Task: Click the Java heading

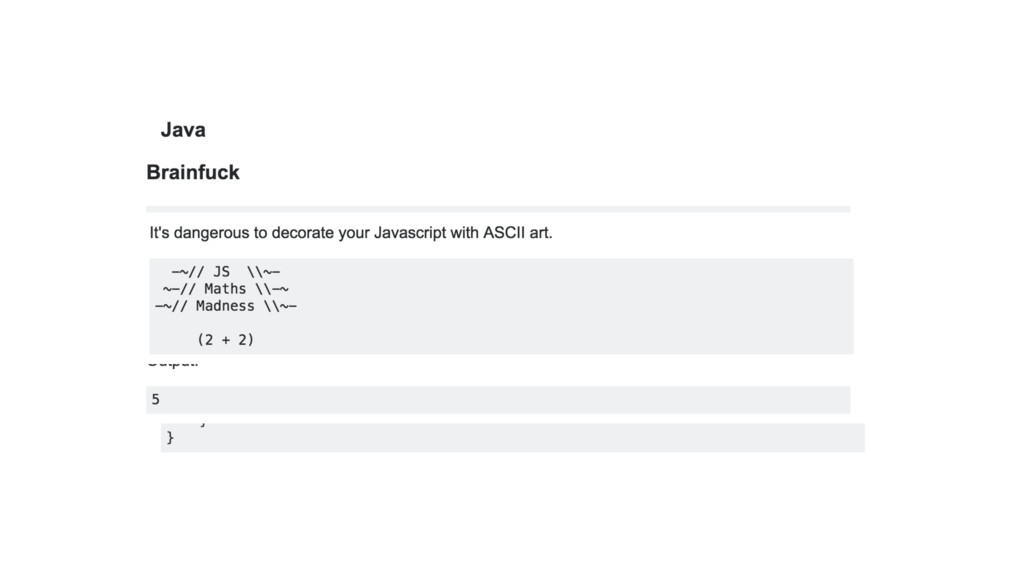Action: point(183,130)
